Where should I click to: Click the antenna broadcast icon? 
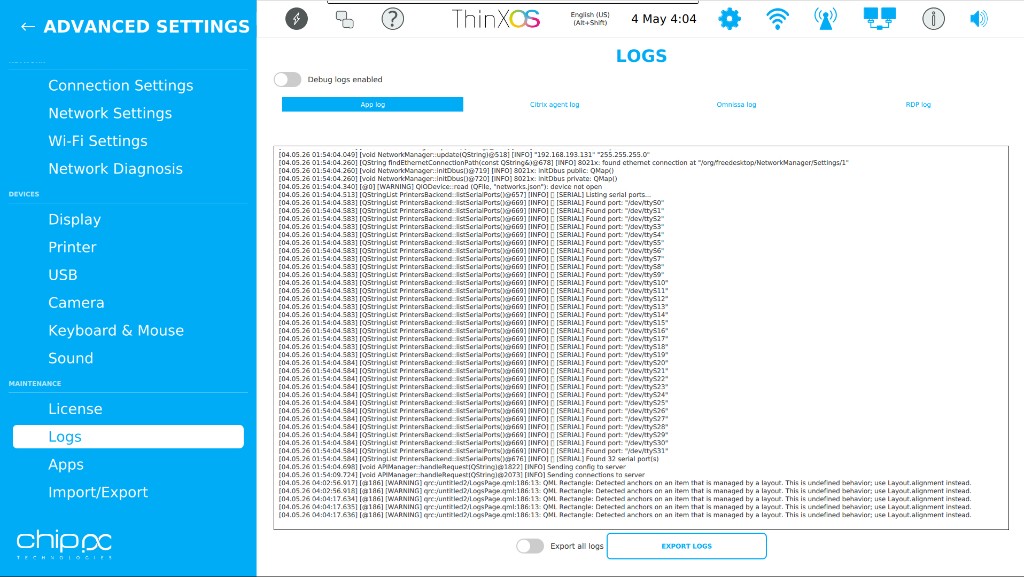pos(825,19)
